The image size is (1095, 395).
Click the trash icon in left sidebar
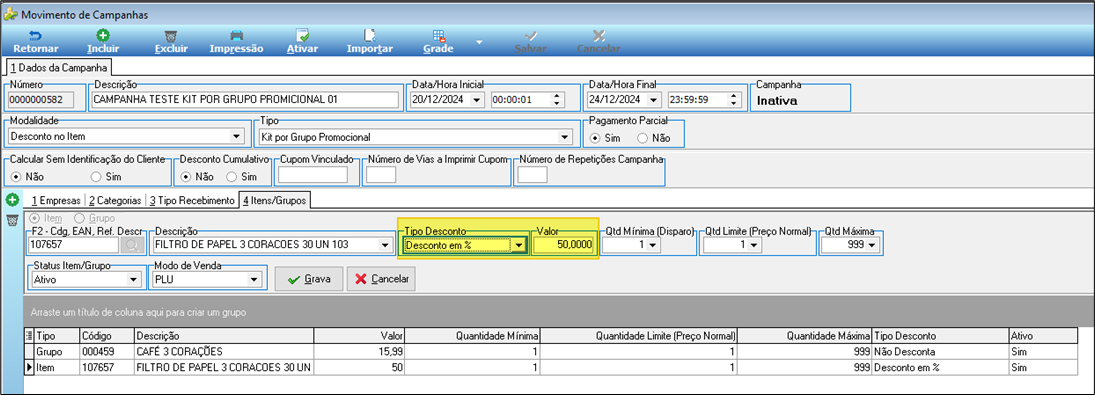(x=12, y=221)
